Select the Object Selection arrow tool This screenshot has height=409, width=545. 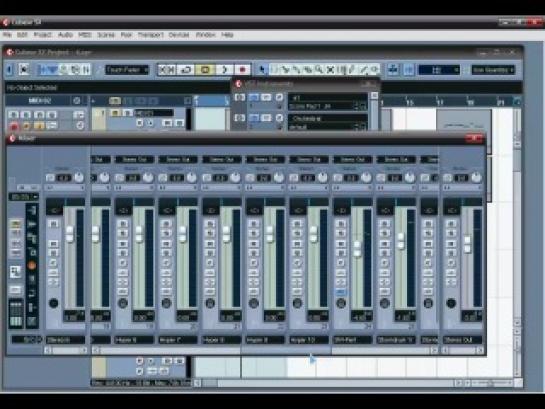[x=262, y=69]
